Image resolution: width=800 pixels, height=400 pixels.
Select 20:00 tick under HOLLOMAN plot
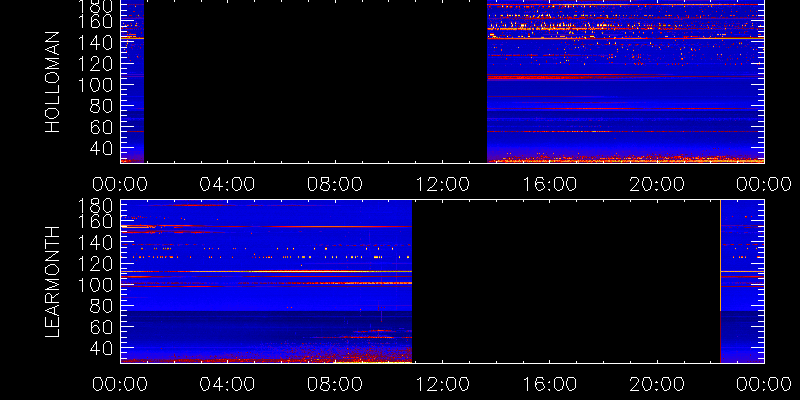tap(657, 184)
